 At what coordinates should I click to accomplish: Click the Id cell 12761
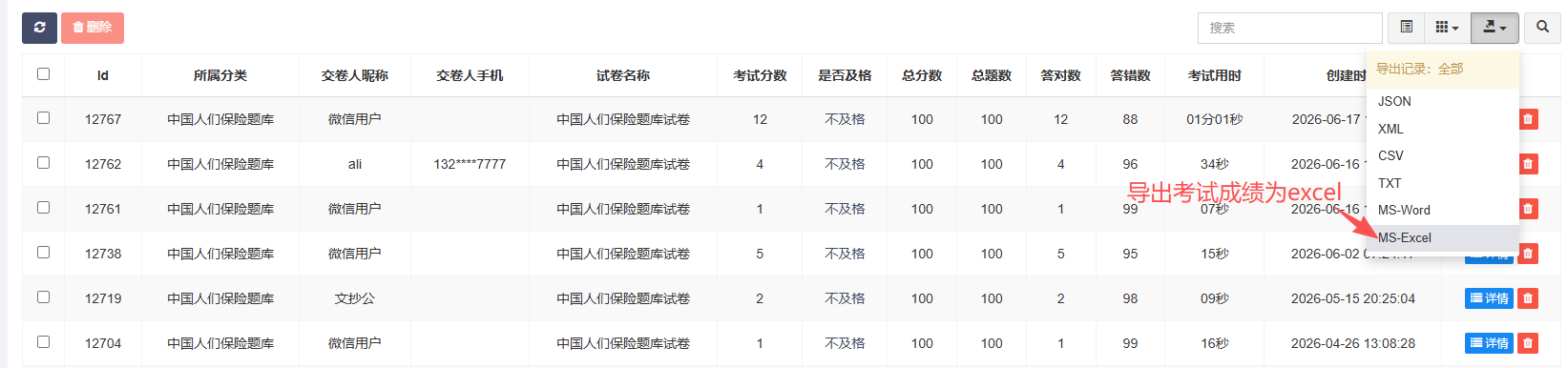(103, 209)
